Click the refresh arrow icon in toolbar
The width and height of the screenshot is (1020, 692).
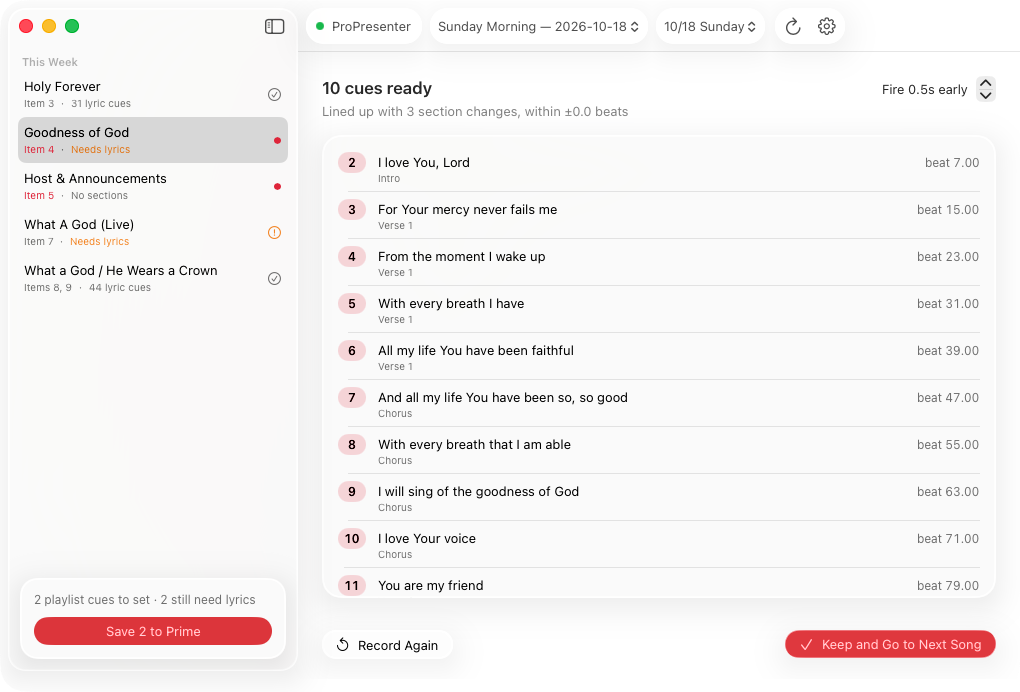click(x=792, y=27)
